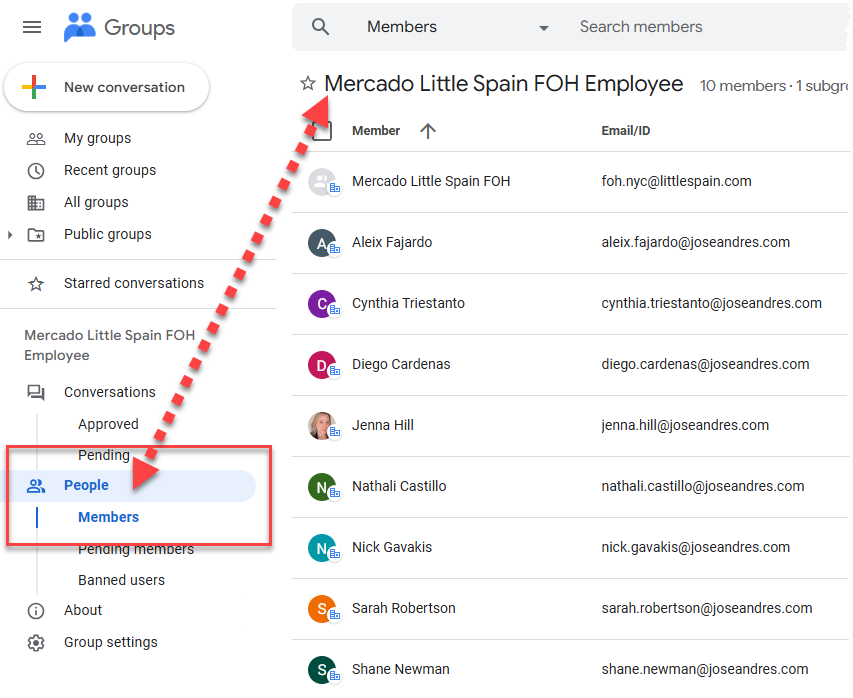
Task: Open member name Shane Newman
Action: tap(400, 669)
